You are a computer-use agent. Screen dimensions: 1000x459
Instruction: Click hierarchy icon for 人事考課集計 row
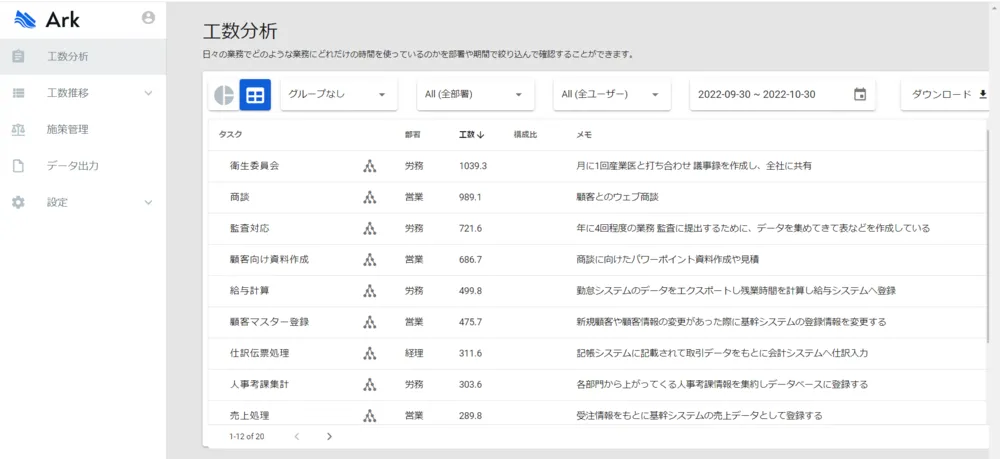pos(369,384)
